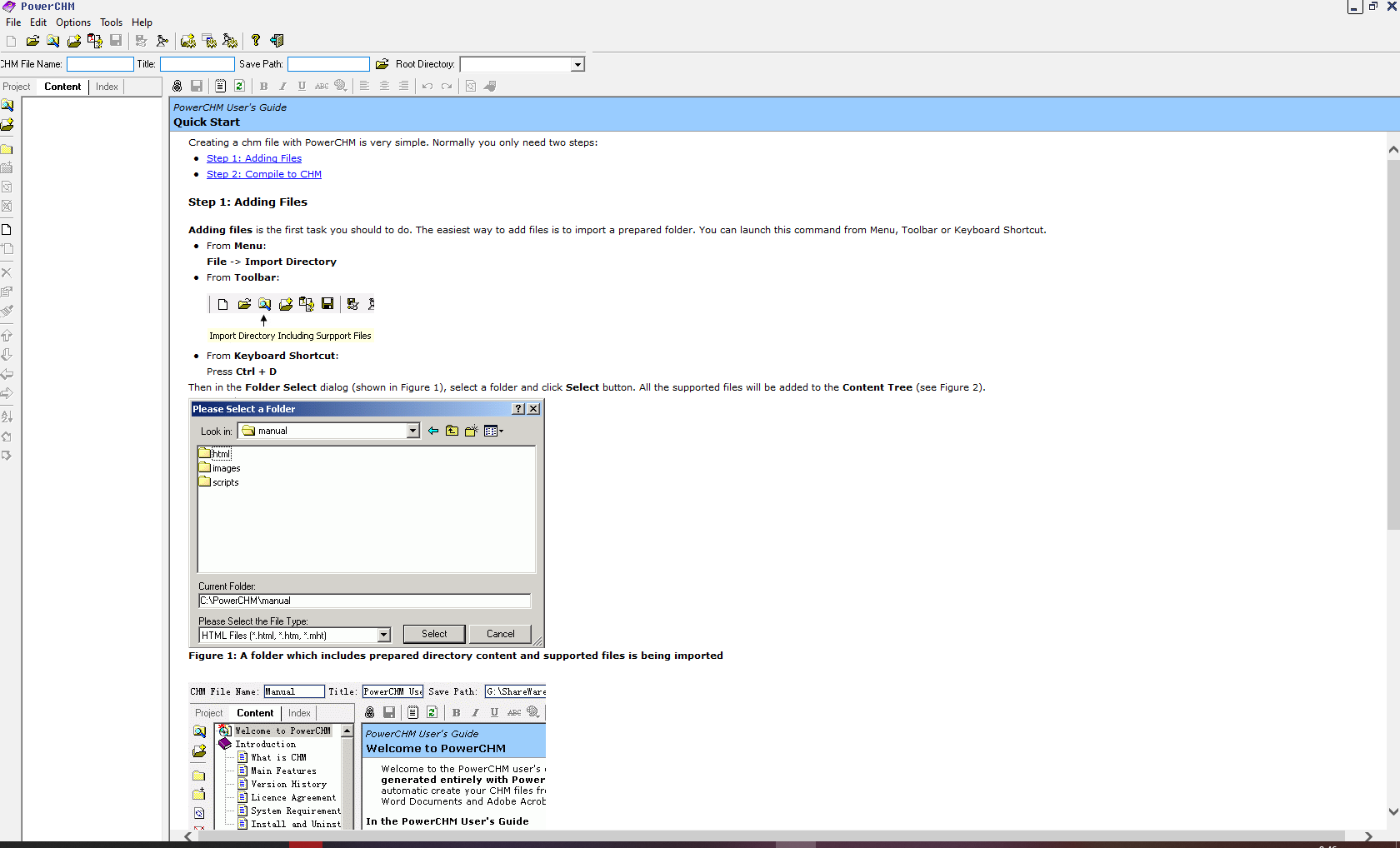Switch to the Project tab

[x=17, y=87]
